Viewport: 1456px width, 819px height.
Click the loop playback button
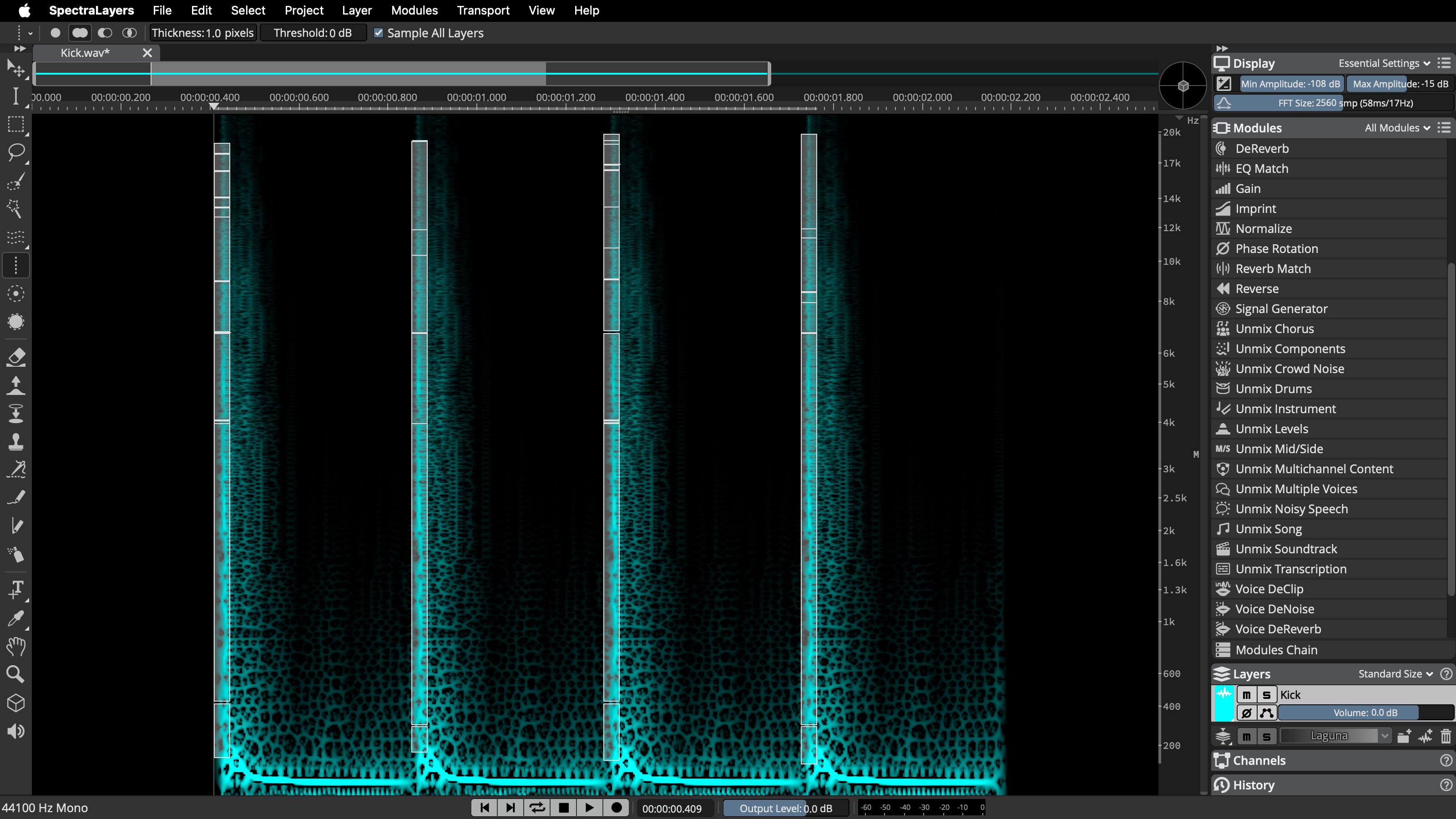536,808
